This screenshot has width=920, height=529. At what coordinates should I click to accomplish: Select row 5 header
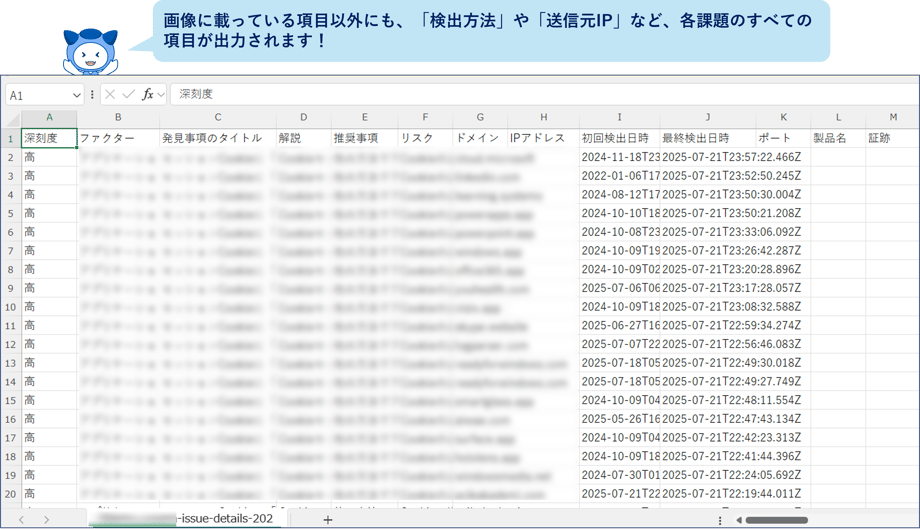(11, 213)
